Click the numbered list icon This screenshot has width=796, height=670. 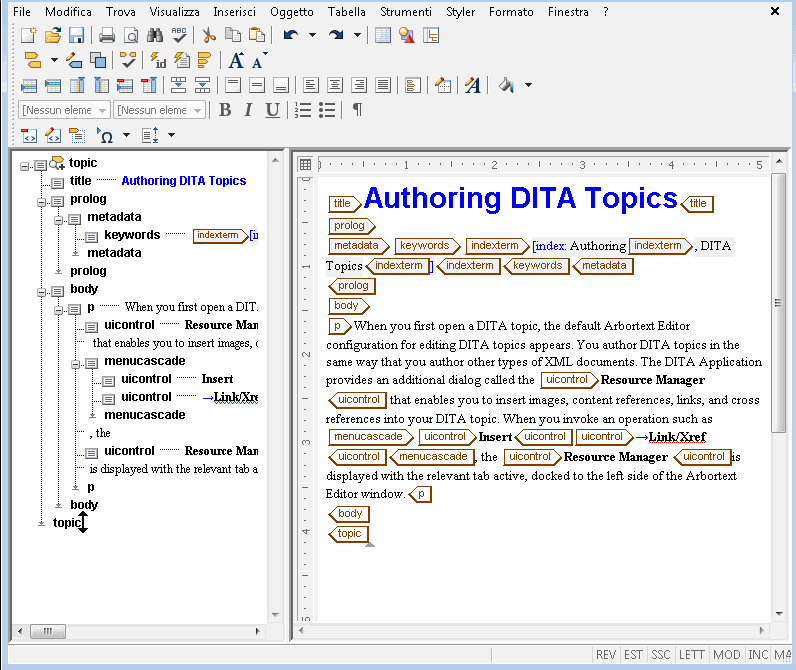303,110
